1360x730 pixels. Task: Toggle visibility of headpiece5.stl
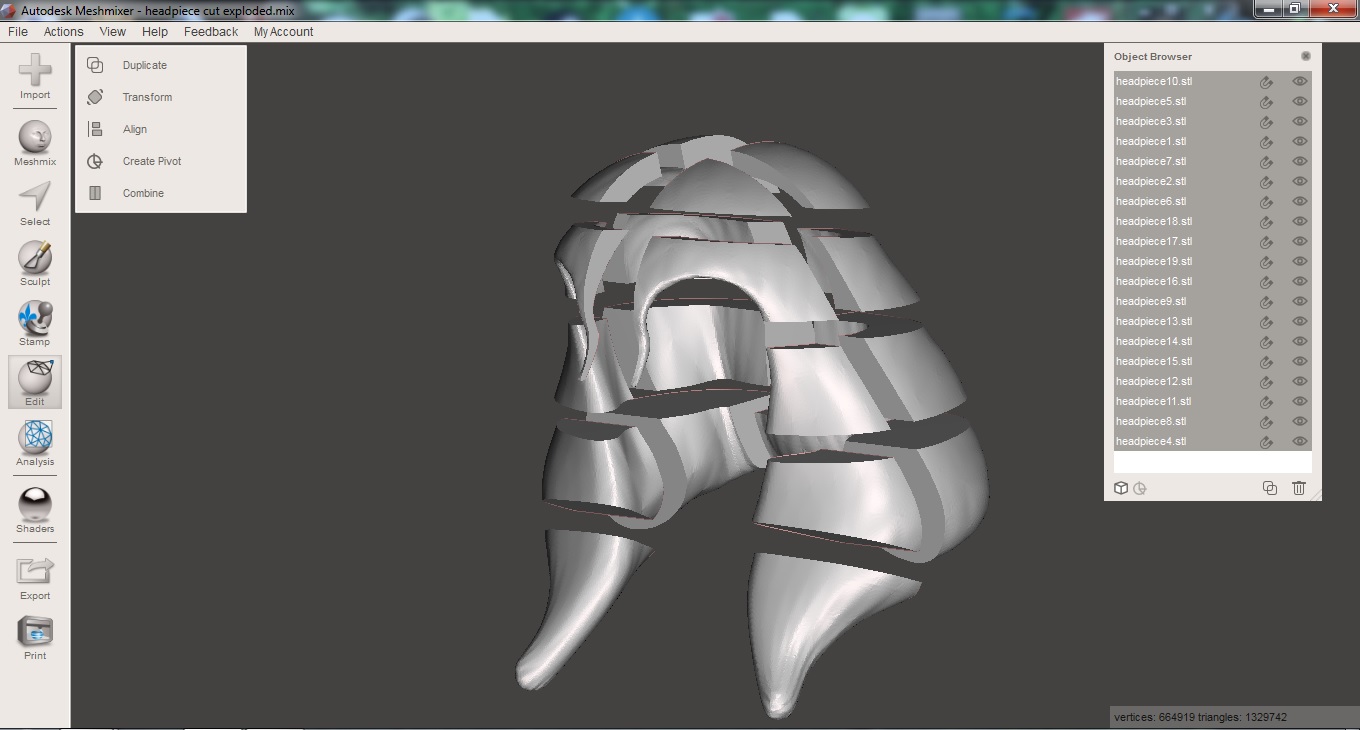pyautogui.click(x=1300, y=101)
